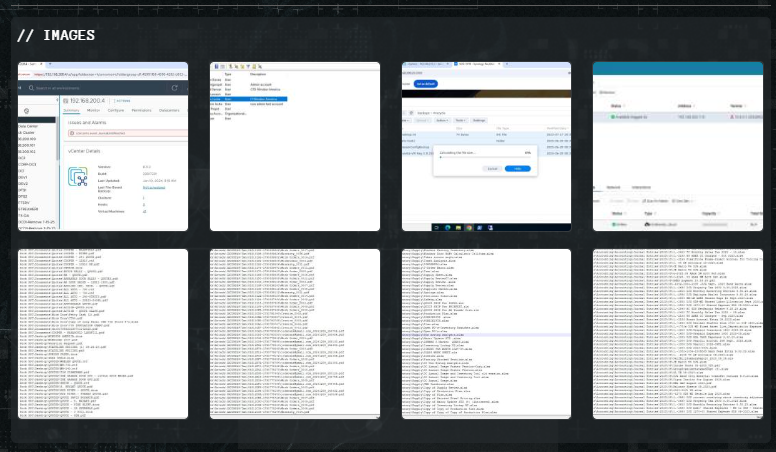Click the blue button beside Cancel in dialog
The width and height of the screenshot is (776, 452).
point(518,169)
